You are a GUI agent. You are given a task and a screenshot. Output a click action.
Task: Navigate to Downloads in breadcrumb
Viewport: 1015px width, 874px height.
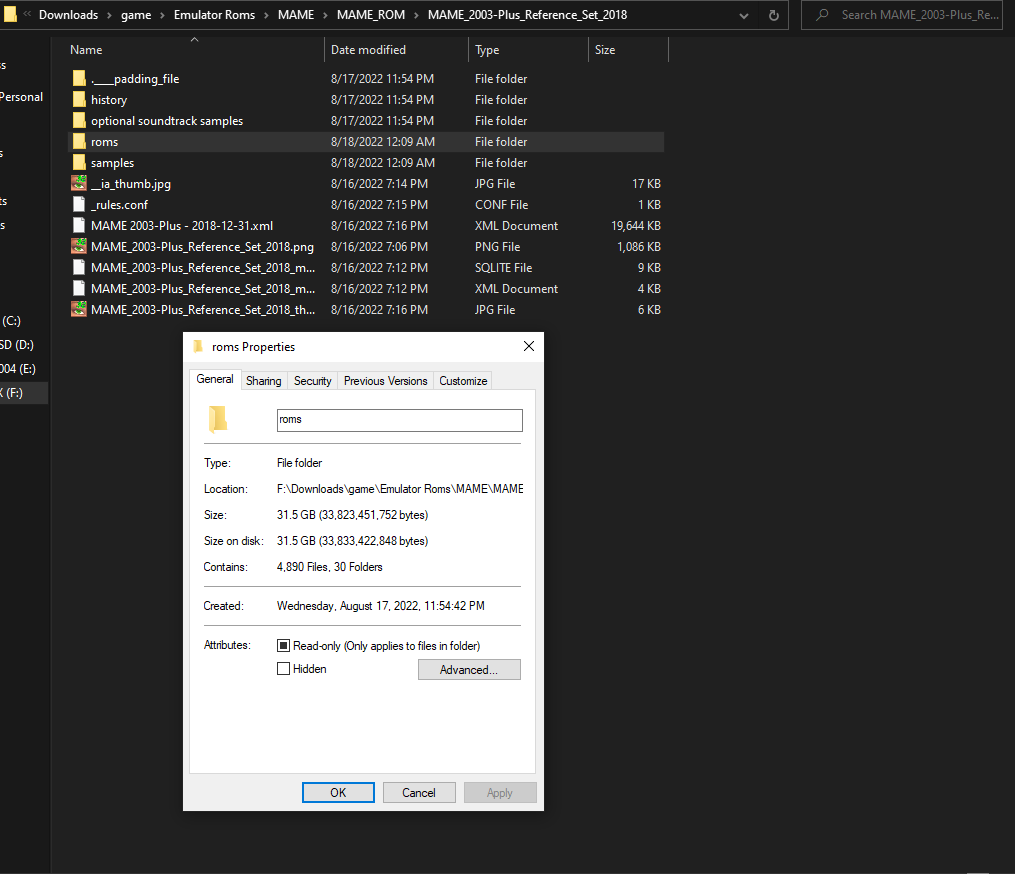[x=69, y=15]
